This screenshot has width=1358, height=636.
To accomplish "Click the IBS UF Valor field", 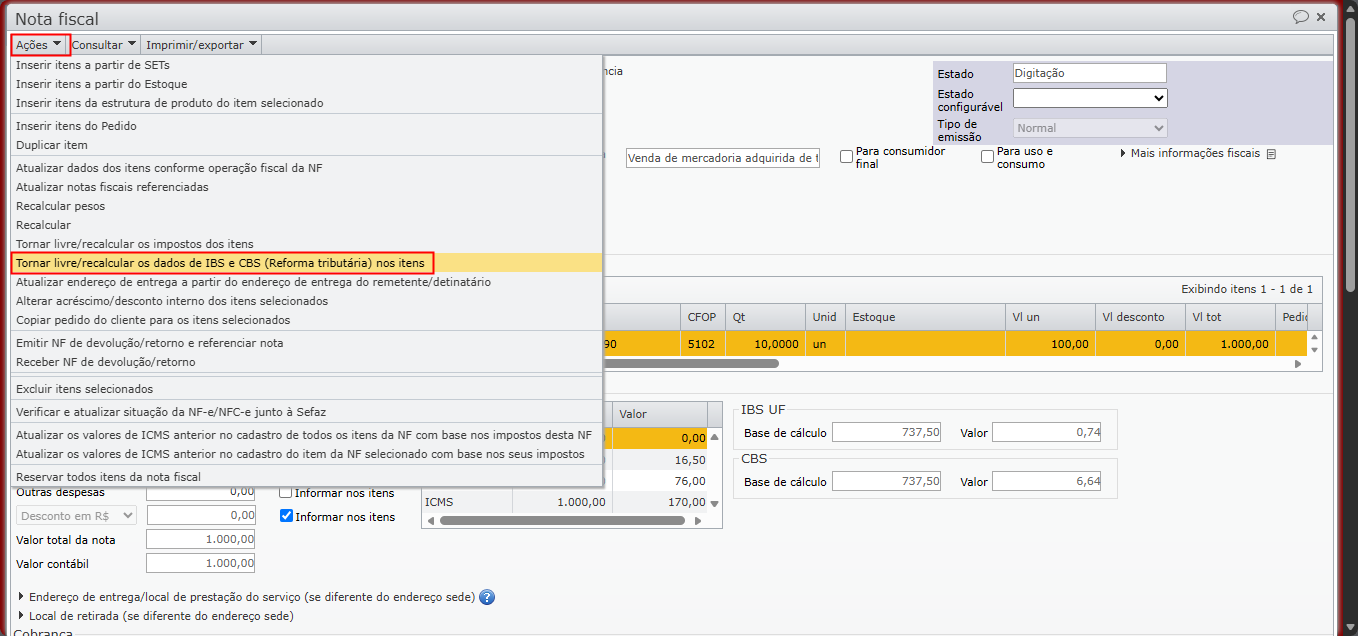I will pos(1048,432).
